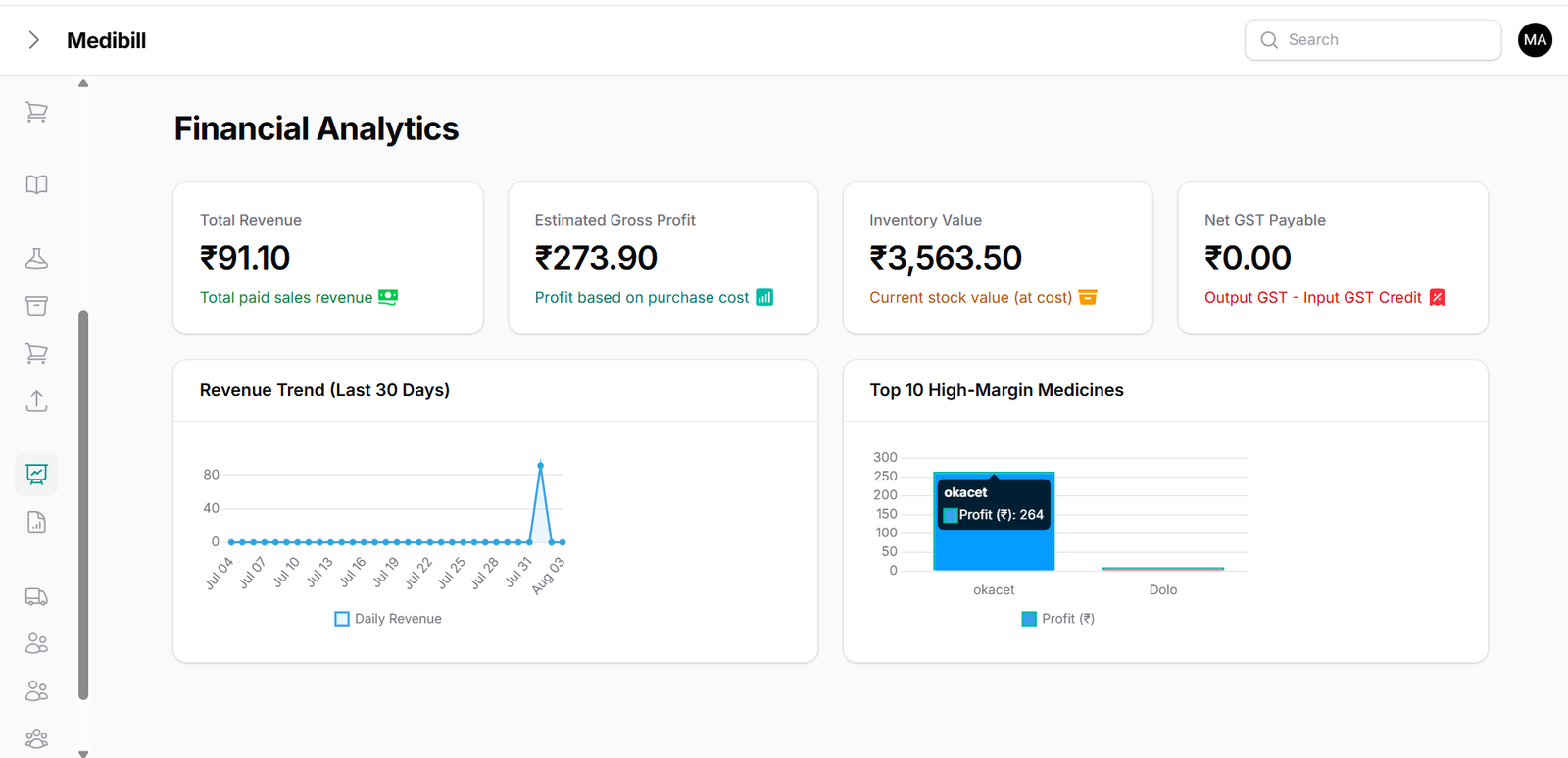This screenshot has width=1568, height=758.
Task: Open the book icon in the sidebar
Action: (36, 184)
